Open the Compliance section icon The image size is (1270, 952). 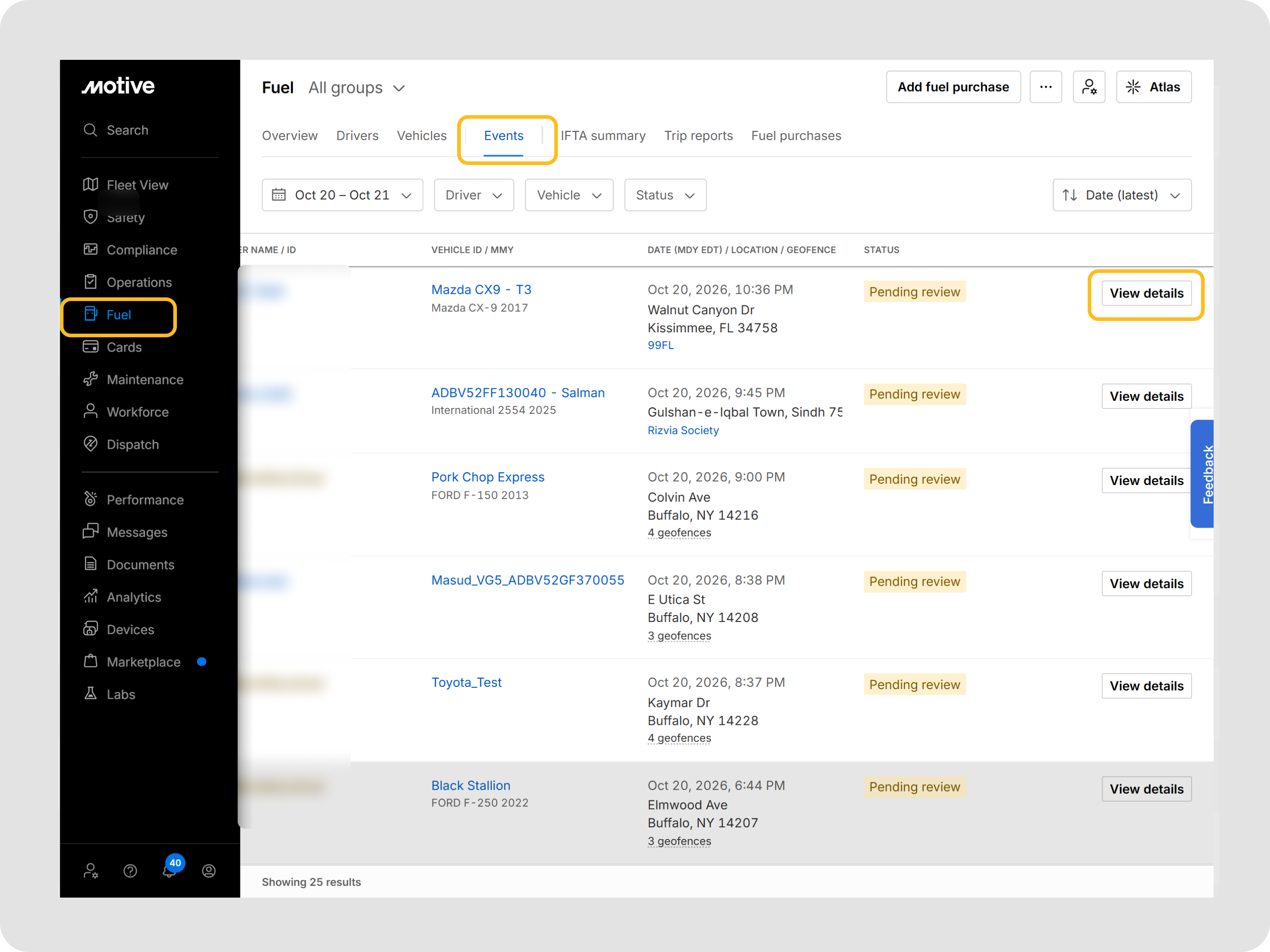[x=90, y=250]
